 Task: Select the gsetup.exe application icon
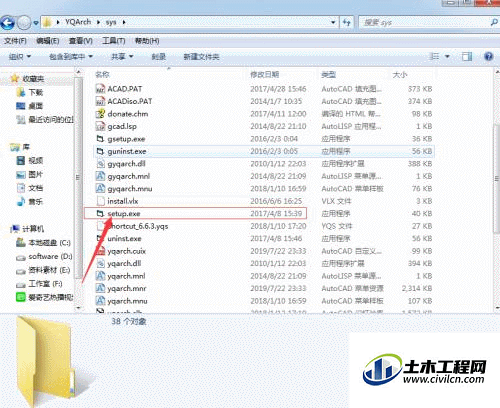click(100, 139)
